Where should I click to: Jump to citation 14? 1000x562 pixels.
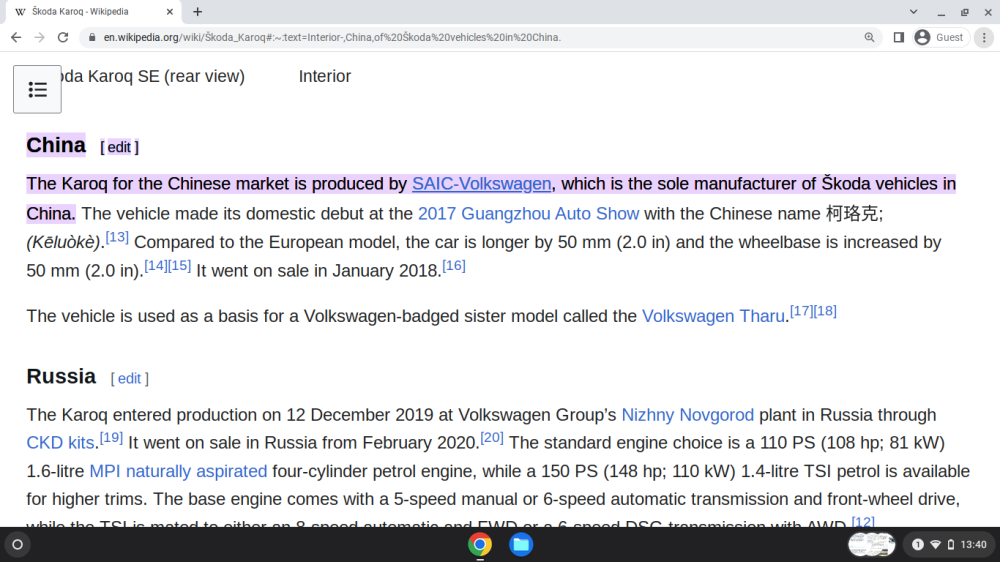pyautogui.click(x=156, y=266)
